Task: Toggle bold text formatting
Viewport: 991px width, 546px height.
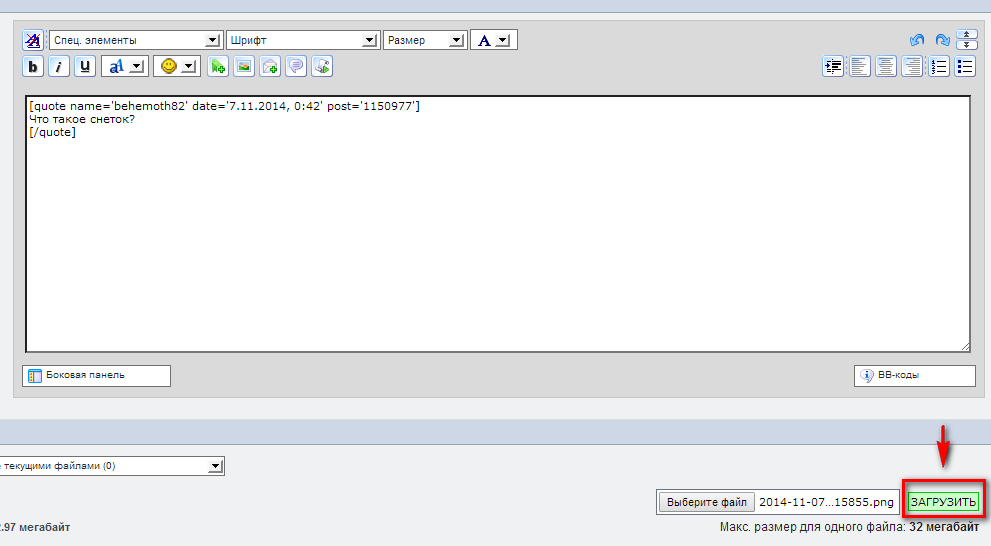Action: [33, 67]
